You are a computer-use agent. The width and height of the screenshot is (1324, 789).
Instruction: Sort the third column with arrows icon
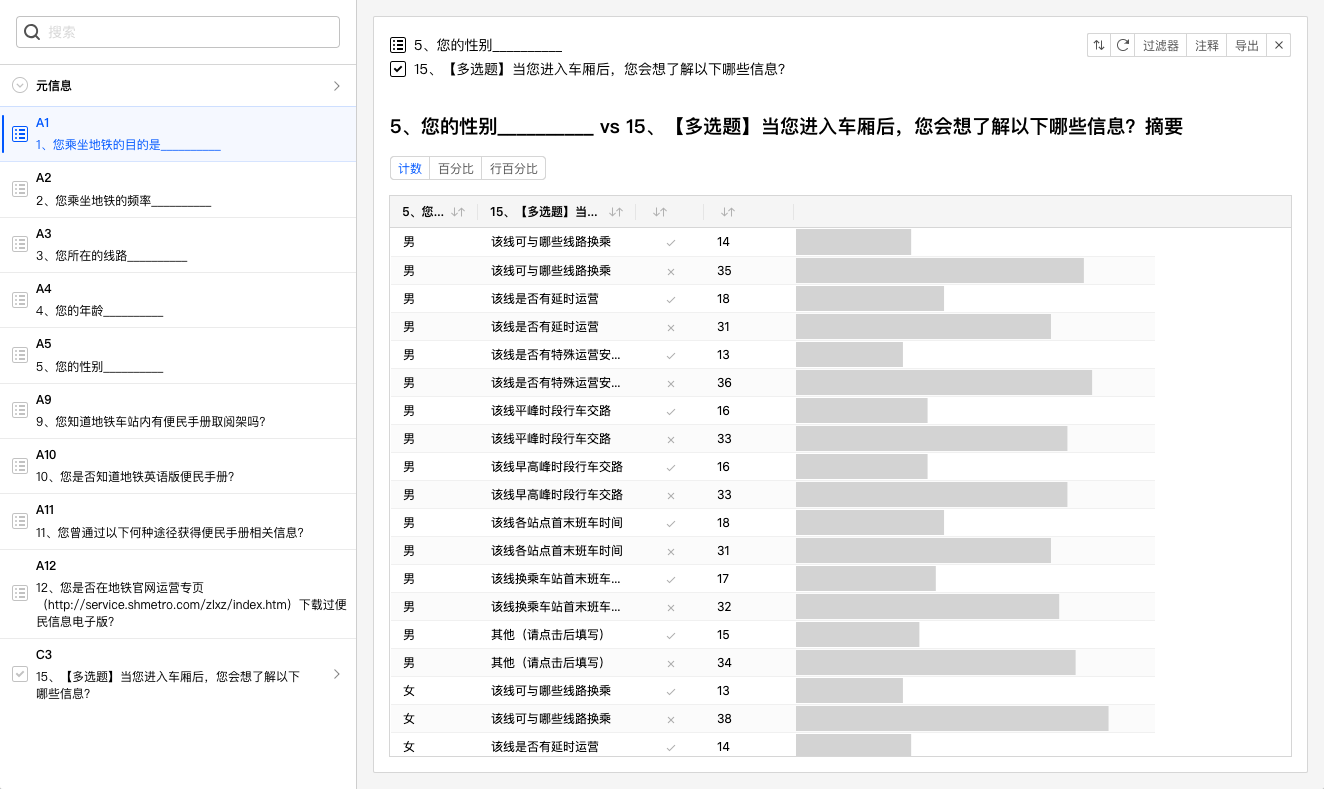click(x=660, y=212)
